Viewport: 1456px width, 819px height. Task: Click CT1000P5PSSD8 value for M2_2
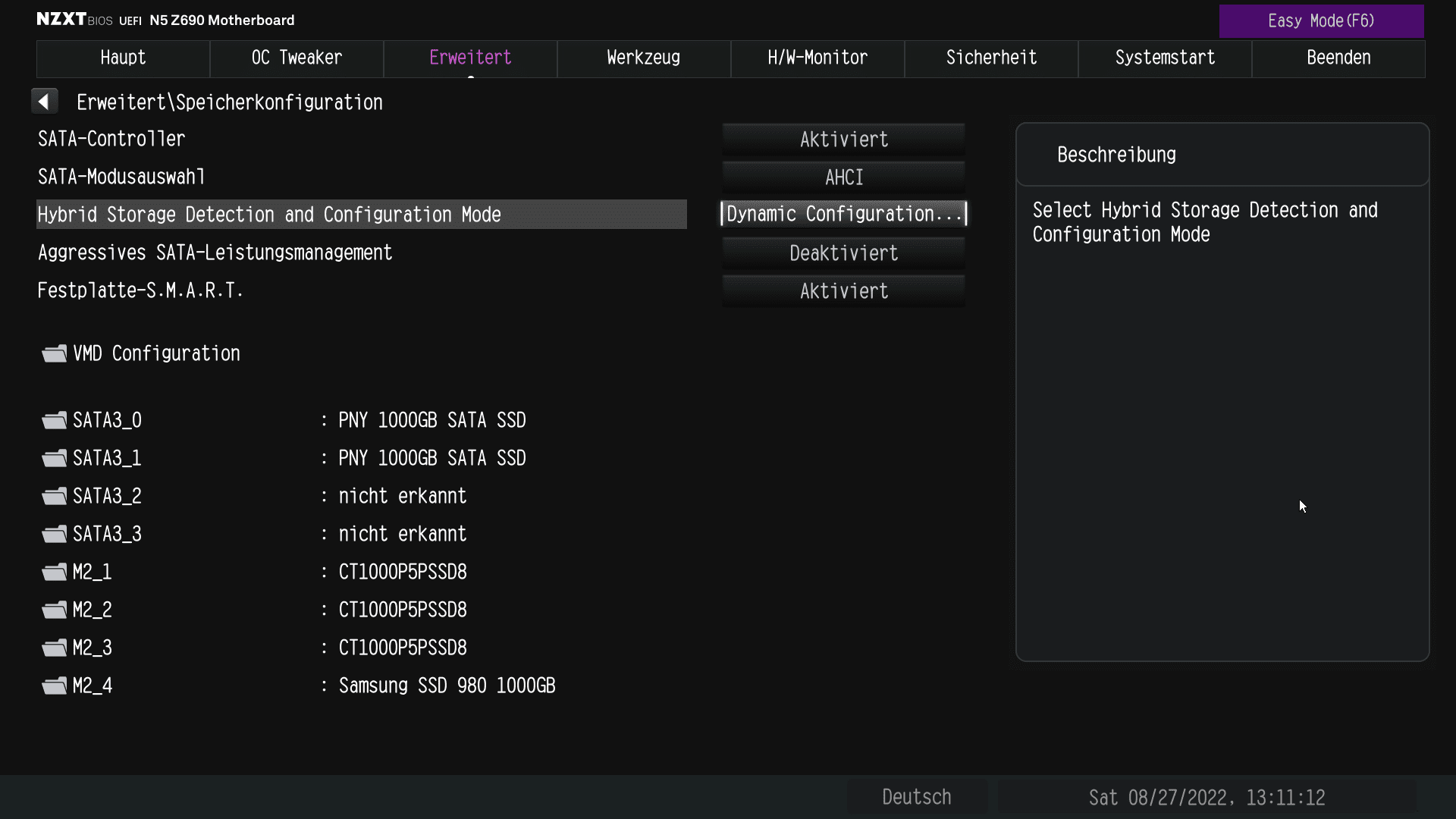[x=403, y=610]
